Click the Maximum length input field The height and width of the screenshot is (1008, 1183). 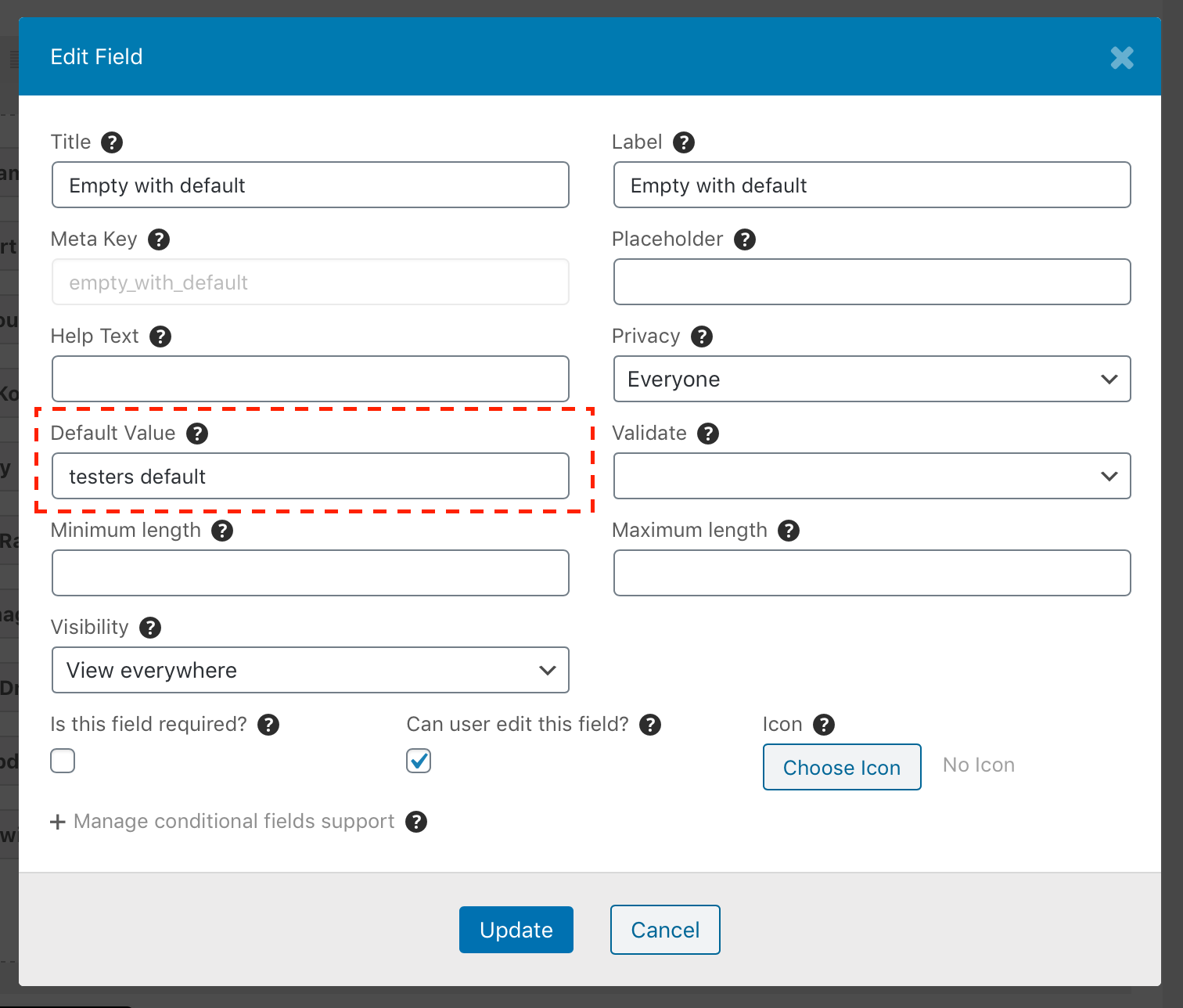872,573
